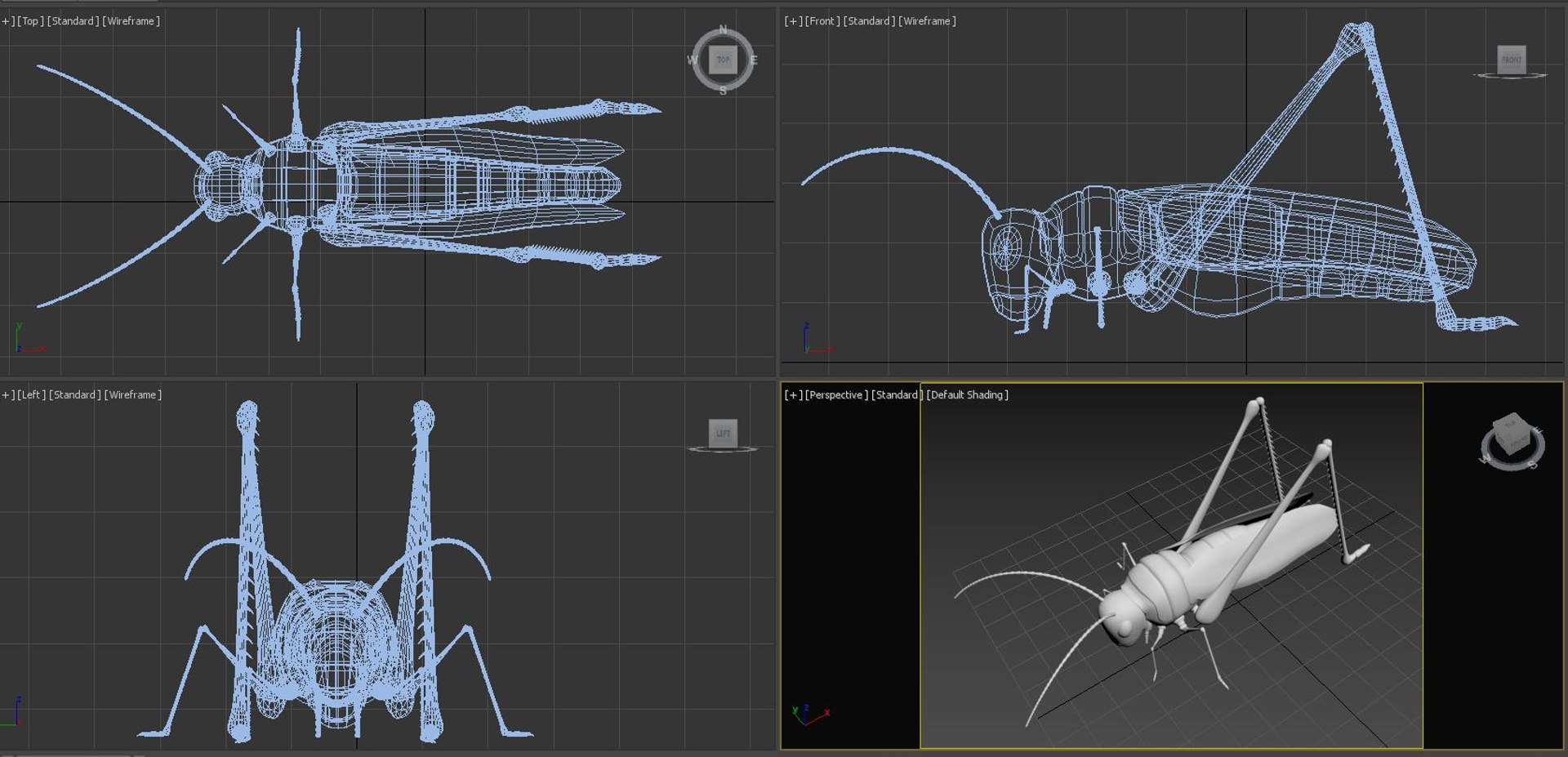This screenshot has width=1568, height=757.
Task: Open the Standard menu in Left viewport
Action: click(x=74, y=395)
